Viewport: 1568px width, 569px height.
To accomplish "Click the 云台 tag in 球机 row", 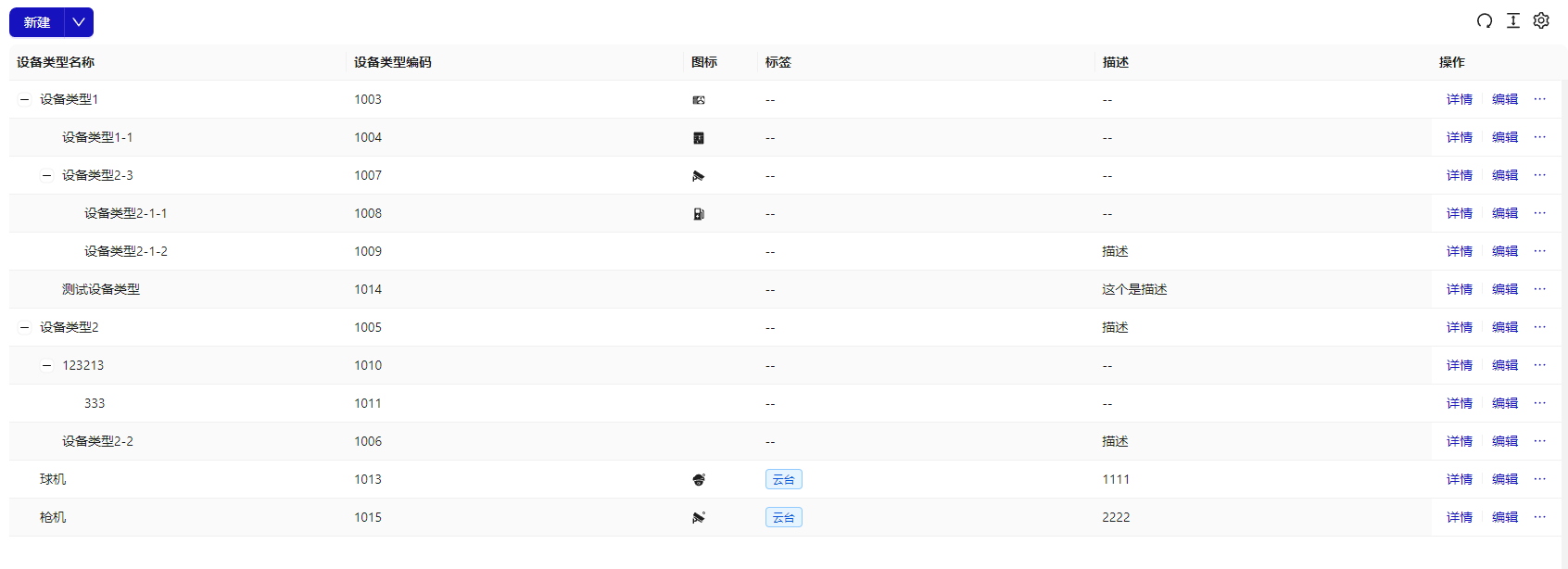I will 784,479.
